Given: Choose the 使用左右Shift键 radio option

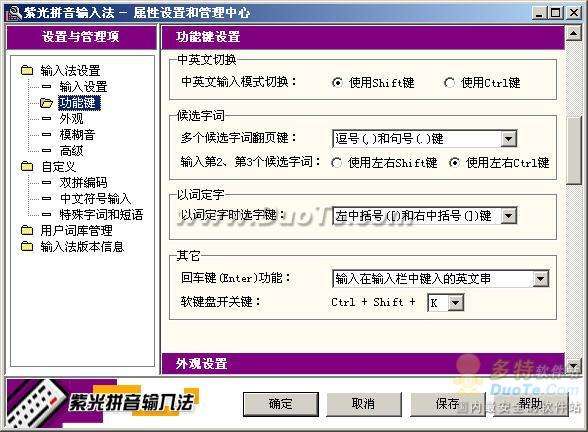Looking at the screenshot, I should pos(336,162).
